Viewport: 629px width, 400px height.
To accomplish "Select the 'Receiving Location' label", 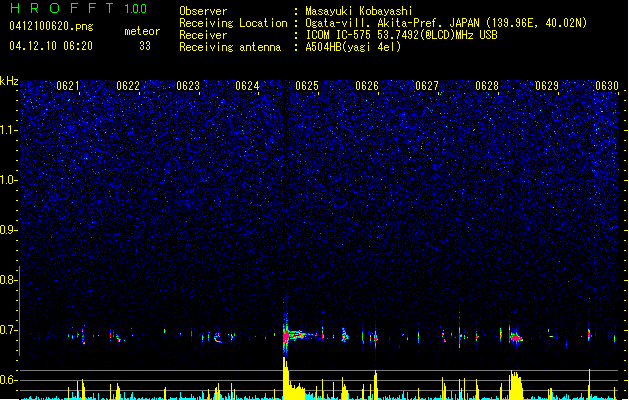I will tap(233, 23).
